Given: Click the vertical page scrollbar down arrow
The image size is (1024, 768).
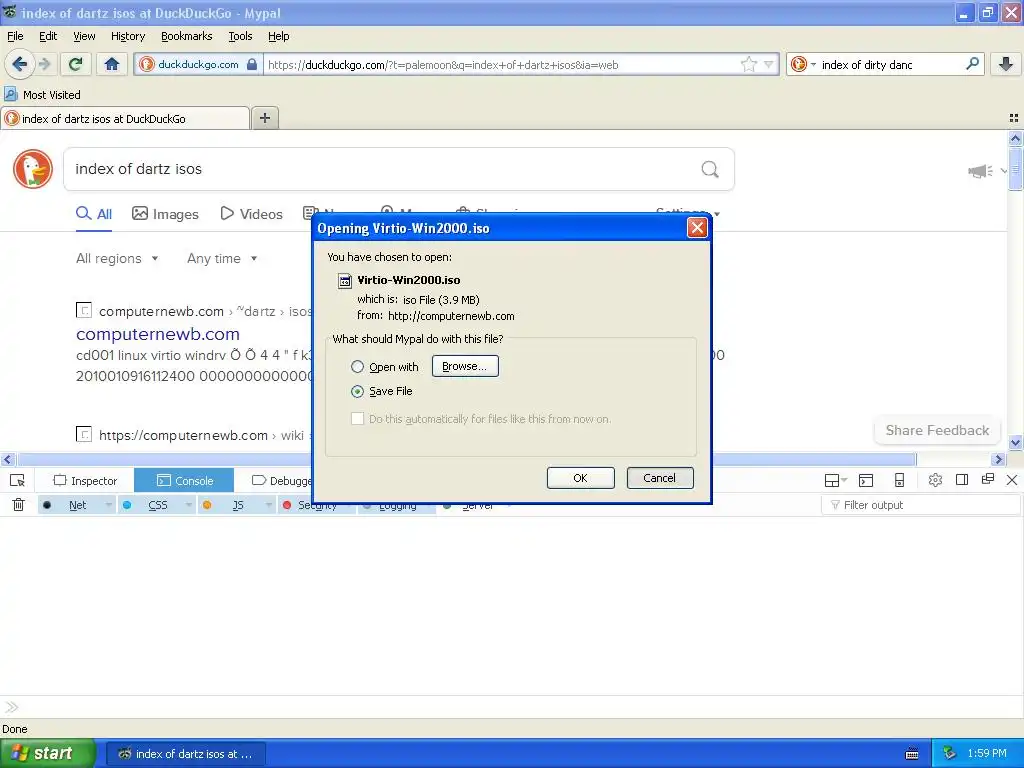Looking at the screenshot, I should (1015, 442).
